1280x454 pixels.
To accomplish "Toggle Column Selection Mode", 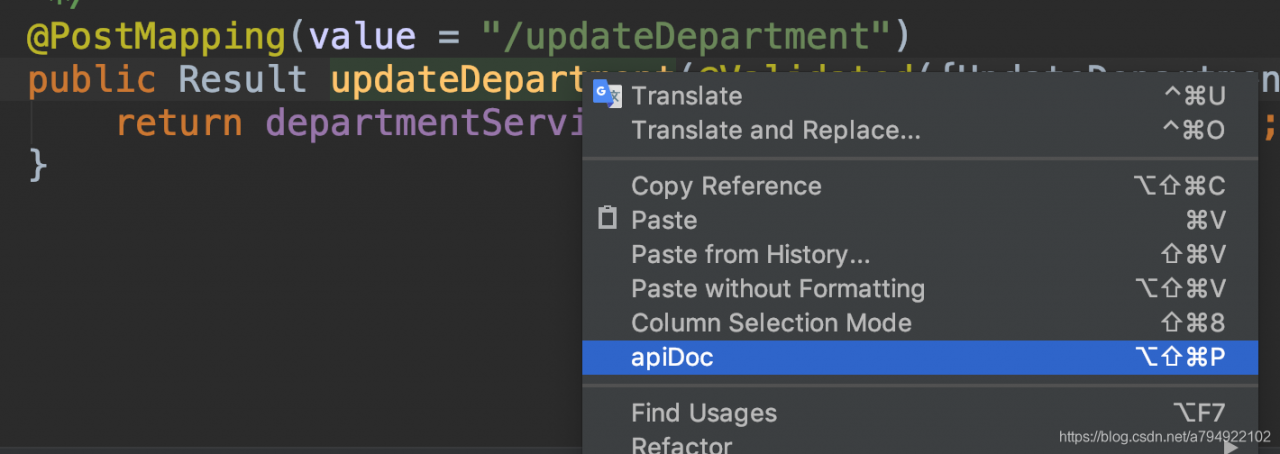I will click(920, 323).
